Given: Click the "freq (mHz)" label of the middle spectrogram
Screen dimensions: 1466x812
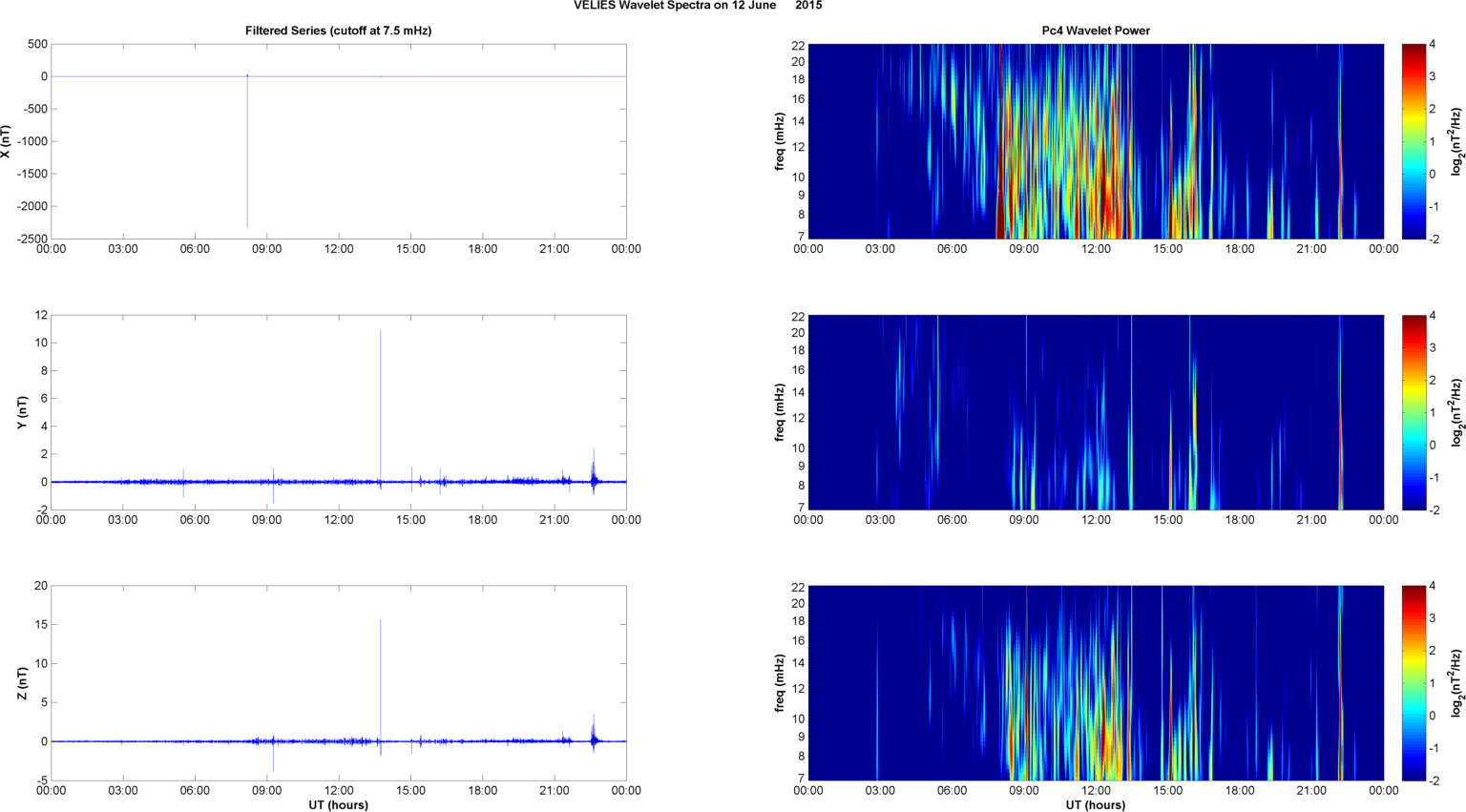Looking at the screenshot, I should [781, 412].
